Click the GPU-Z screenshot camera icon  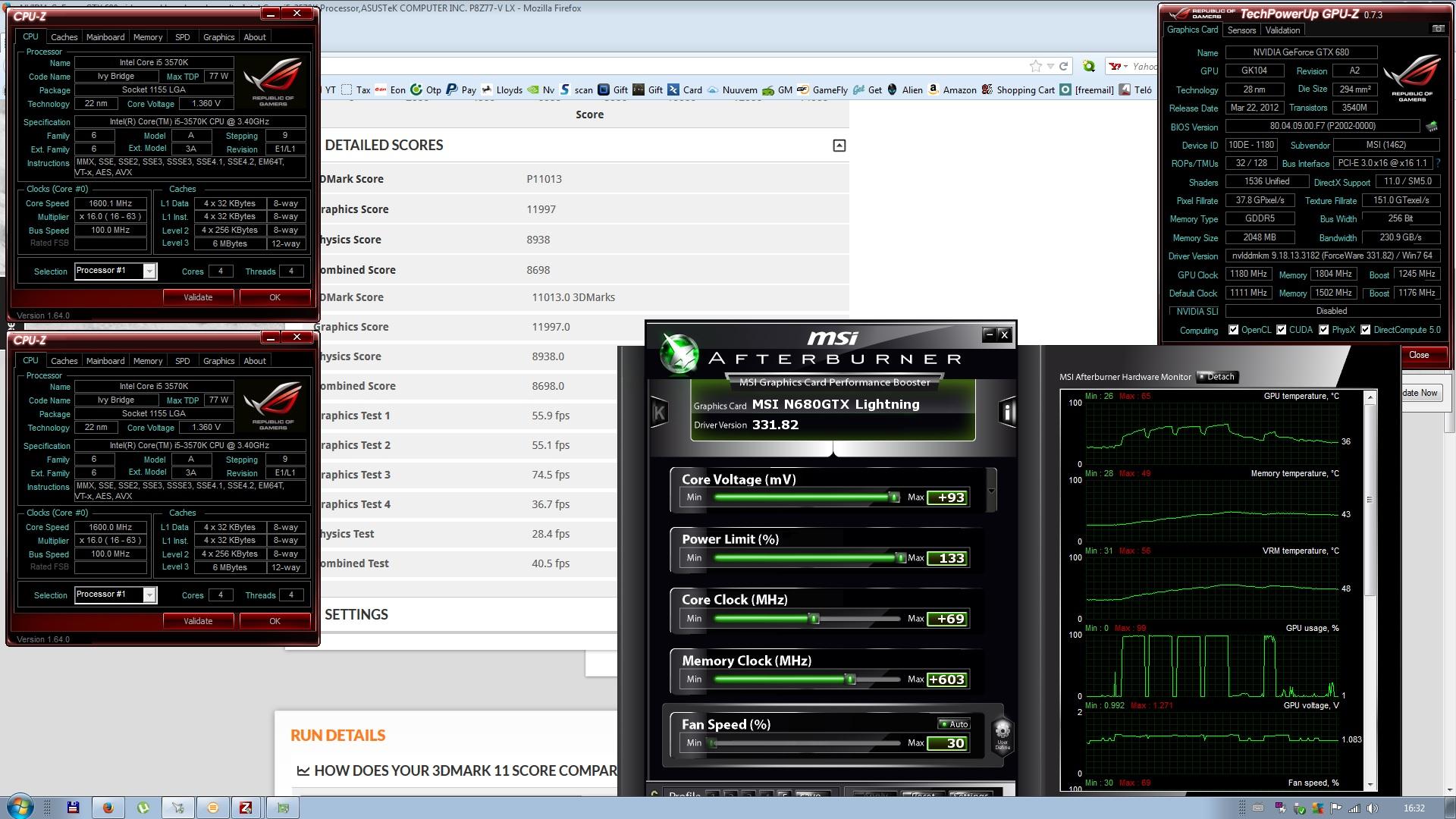(x=1438, y=29)
